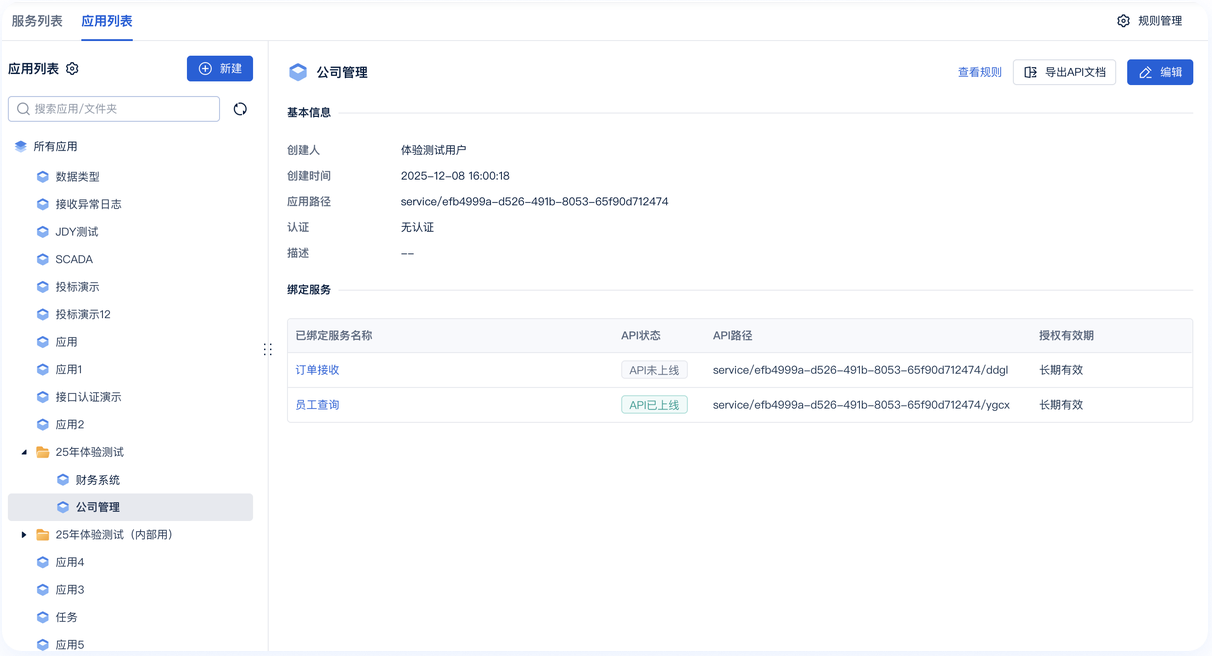Image resolution: width=1212 pixels, height=656 pixels.
Task: Select the 财务系统 tree label
Action: click(98, 480)
